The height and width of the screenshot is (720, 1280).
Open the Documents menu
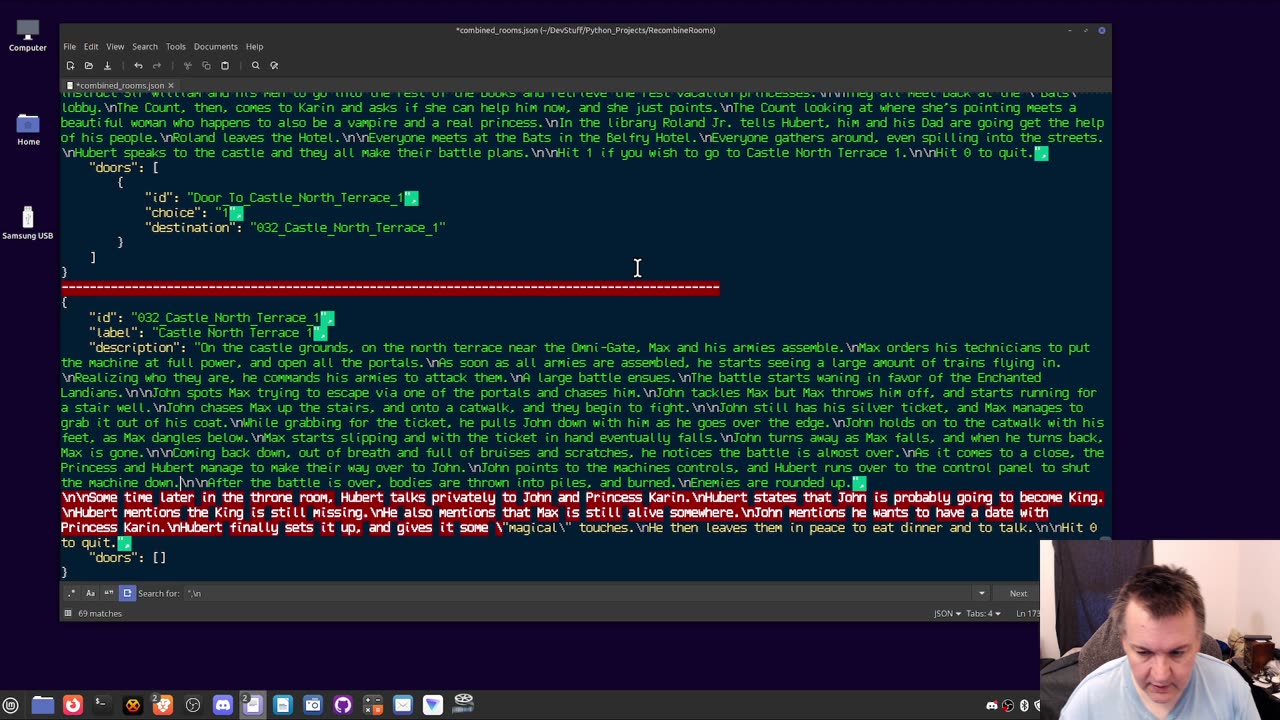pyautogui.click(x=216, y=47)
